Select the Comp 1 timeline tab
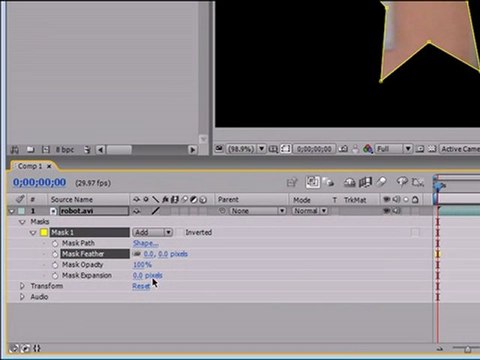480x360 pixels. 30,166
